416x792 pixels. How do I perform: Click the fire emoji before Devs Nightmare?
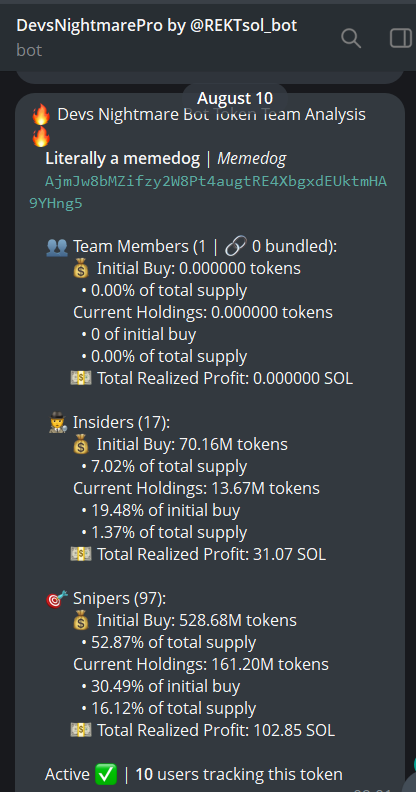click(x=41, y=115)
